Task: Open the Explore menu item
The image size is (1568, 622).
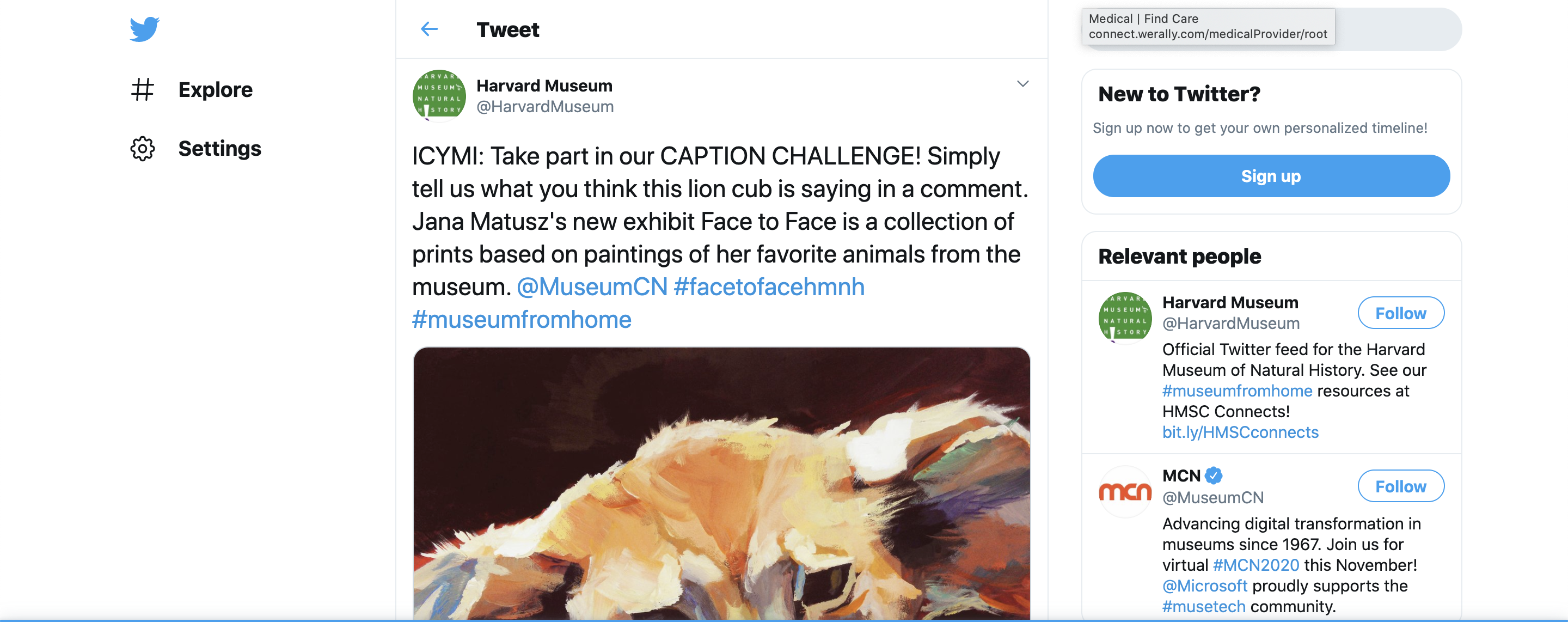Action: [x=215, y=89]
